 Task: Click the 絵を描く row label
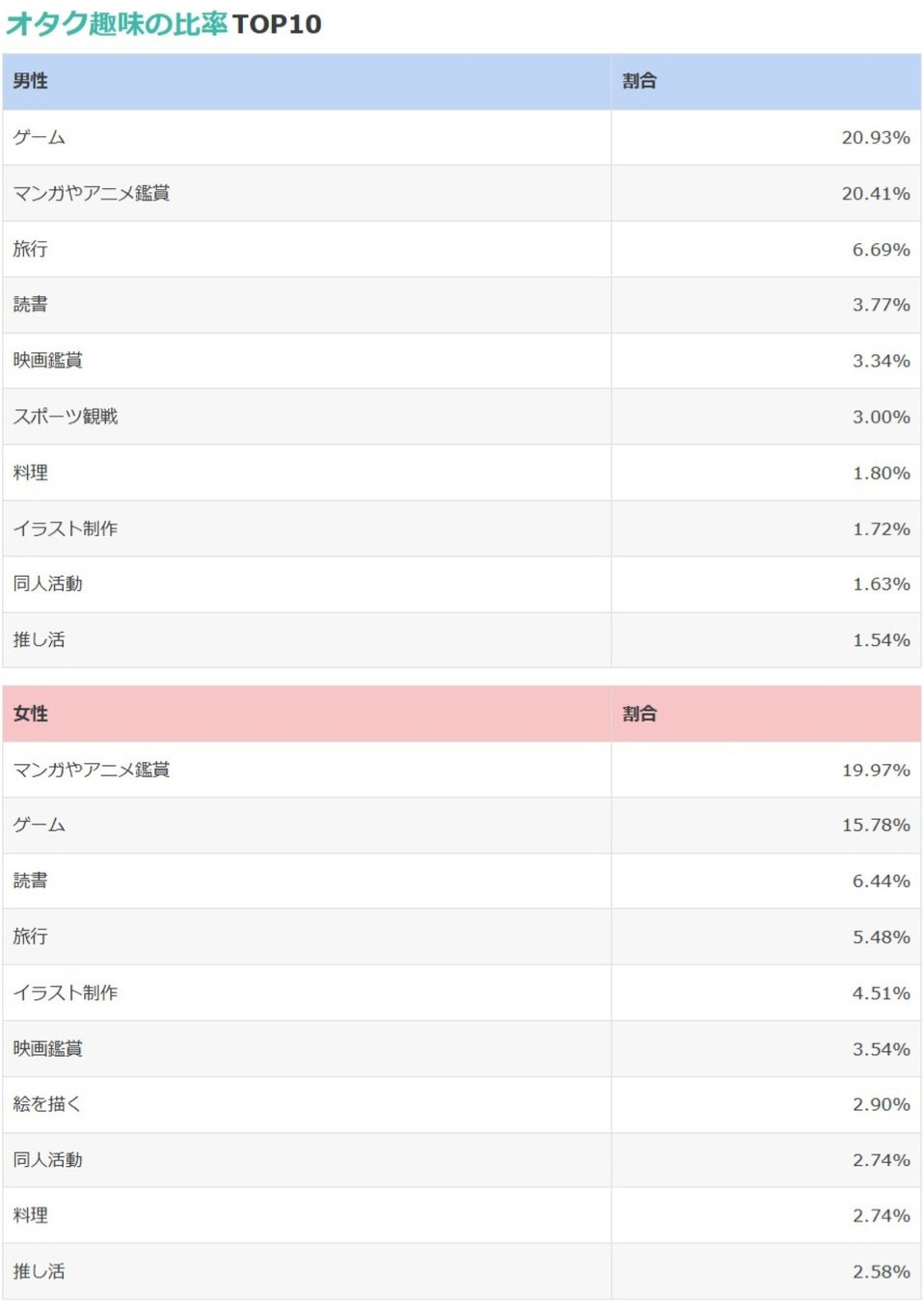click(x=47, y=1104)
